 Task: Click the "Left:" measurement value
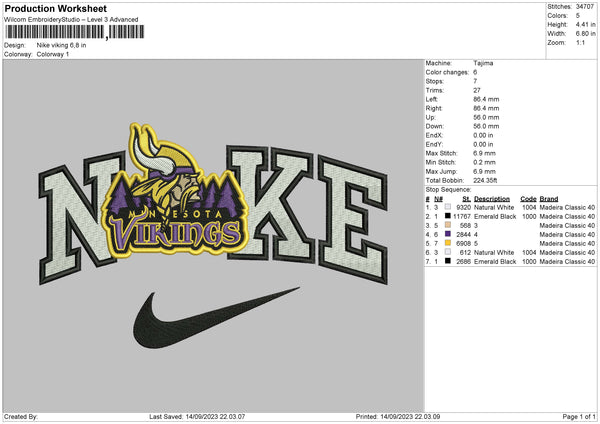486,99
